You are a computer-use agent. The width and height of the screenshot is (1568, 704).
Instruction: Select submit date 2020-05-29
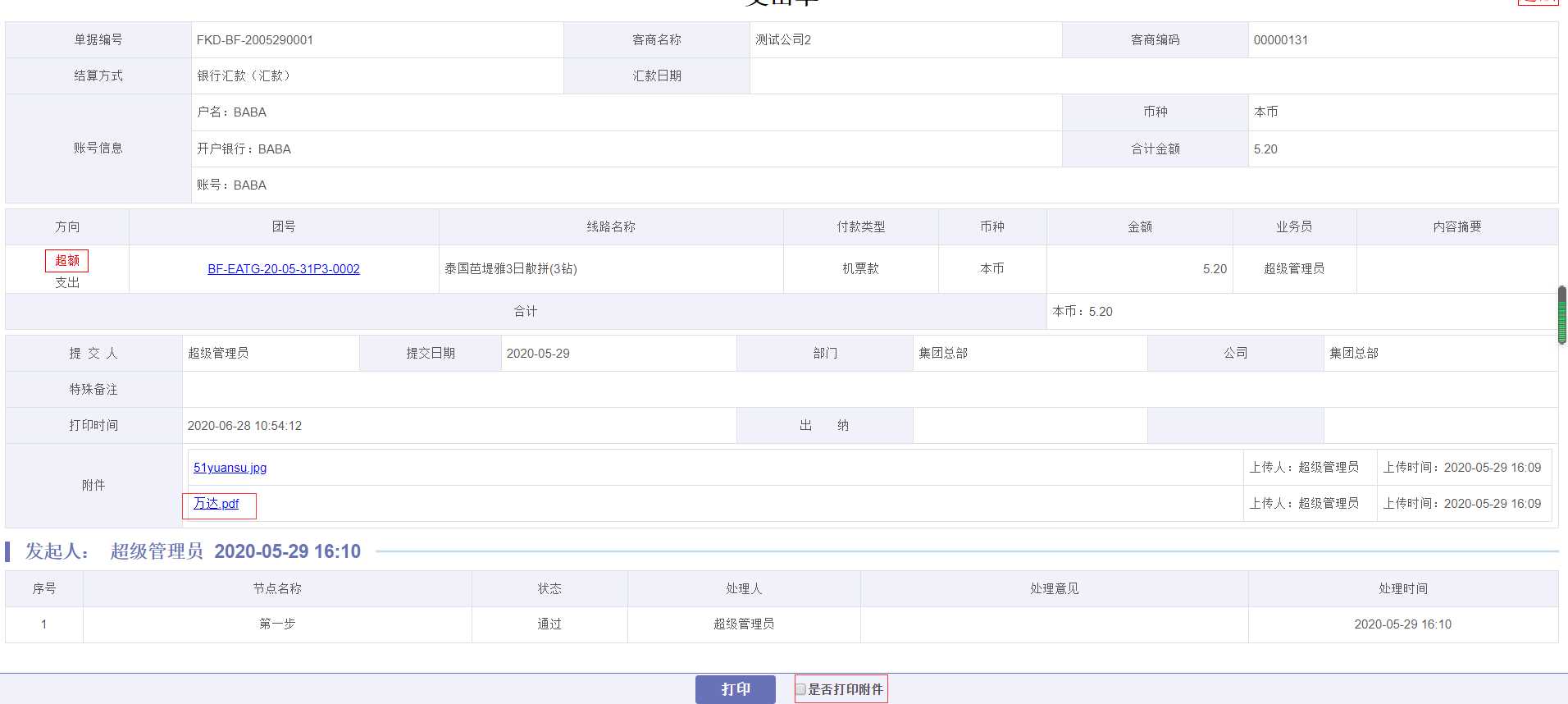(538, 354)
